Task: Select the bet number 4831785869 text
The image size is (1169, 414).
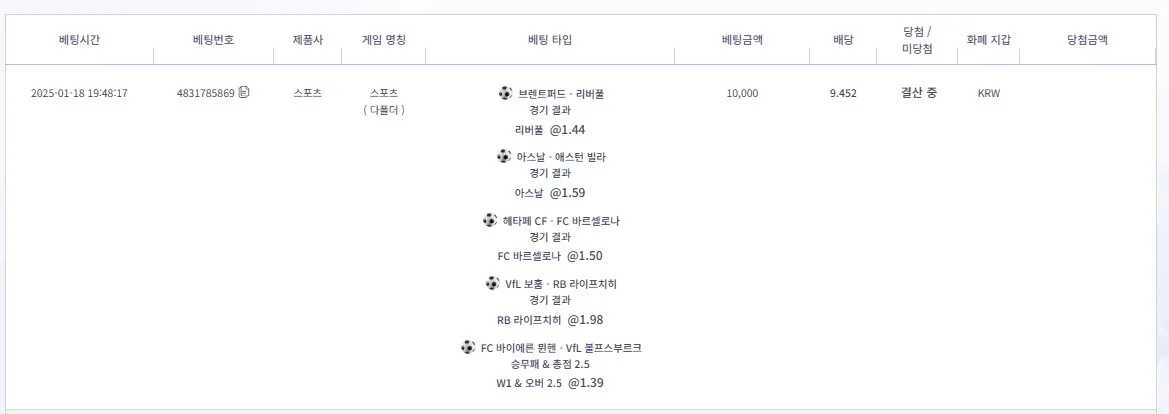Action: click(206, 93)
